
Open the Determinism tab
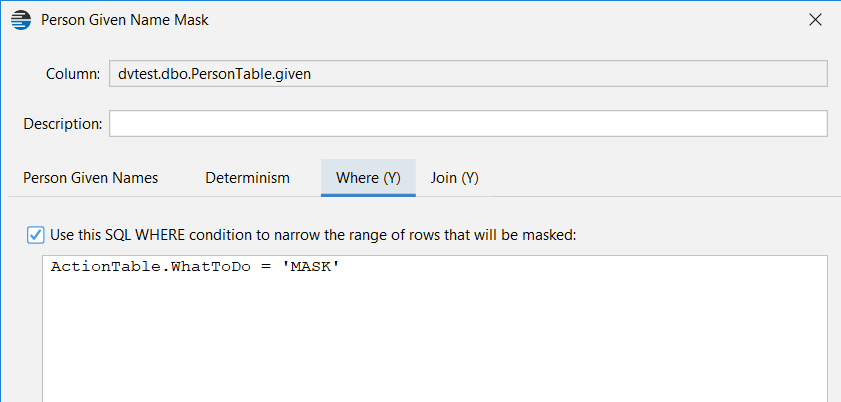pos(248,178)
